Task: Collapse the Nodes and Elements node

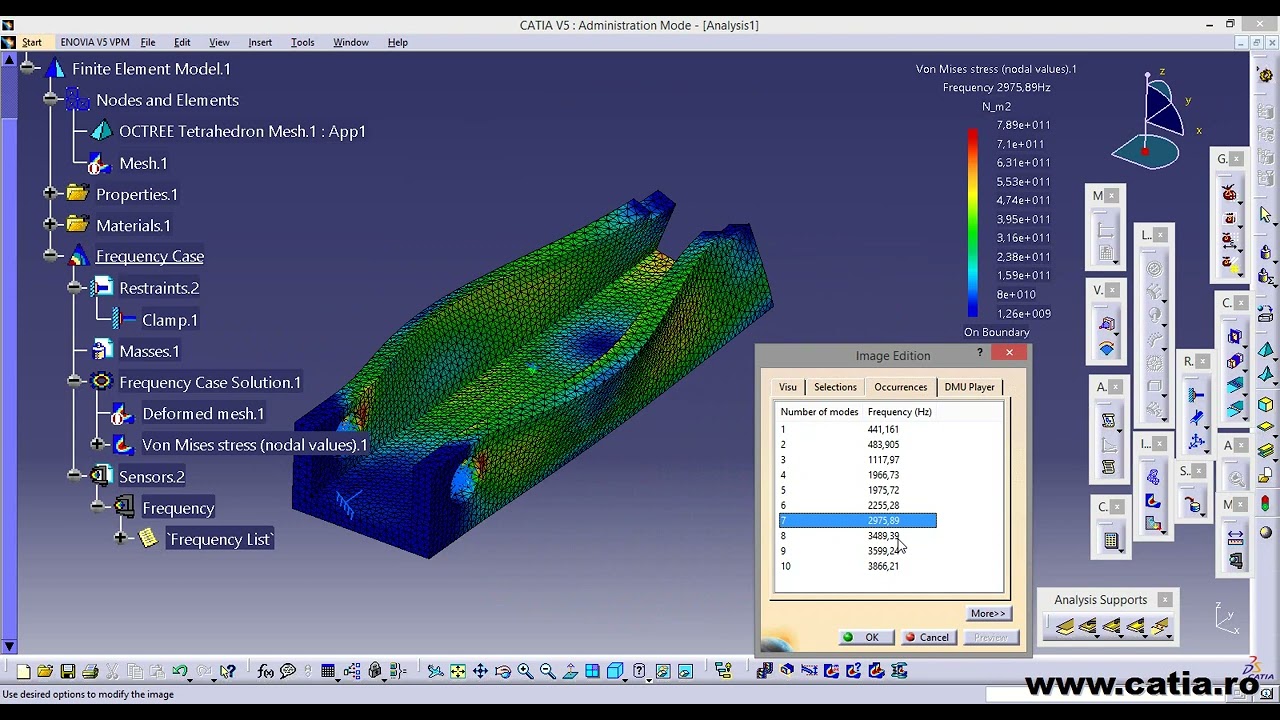Action: 51,100
